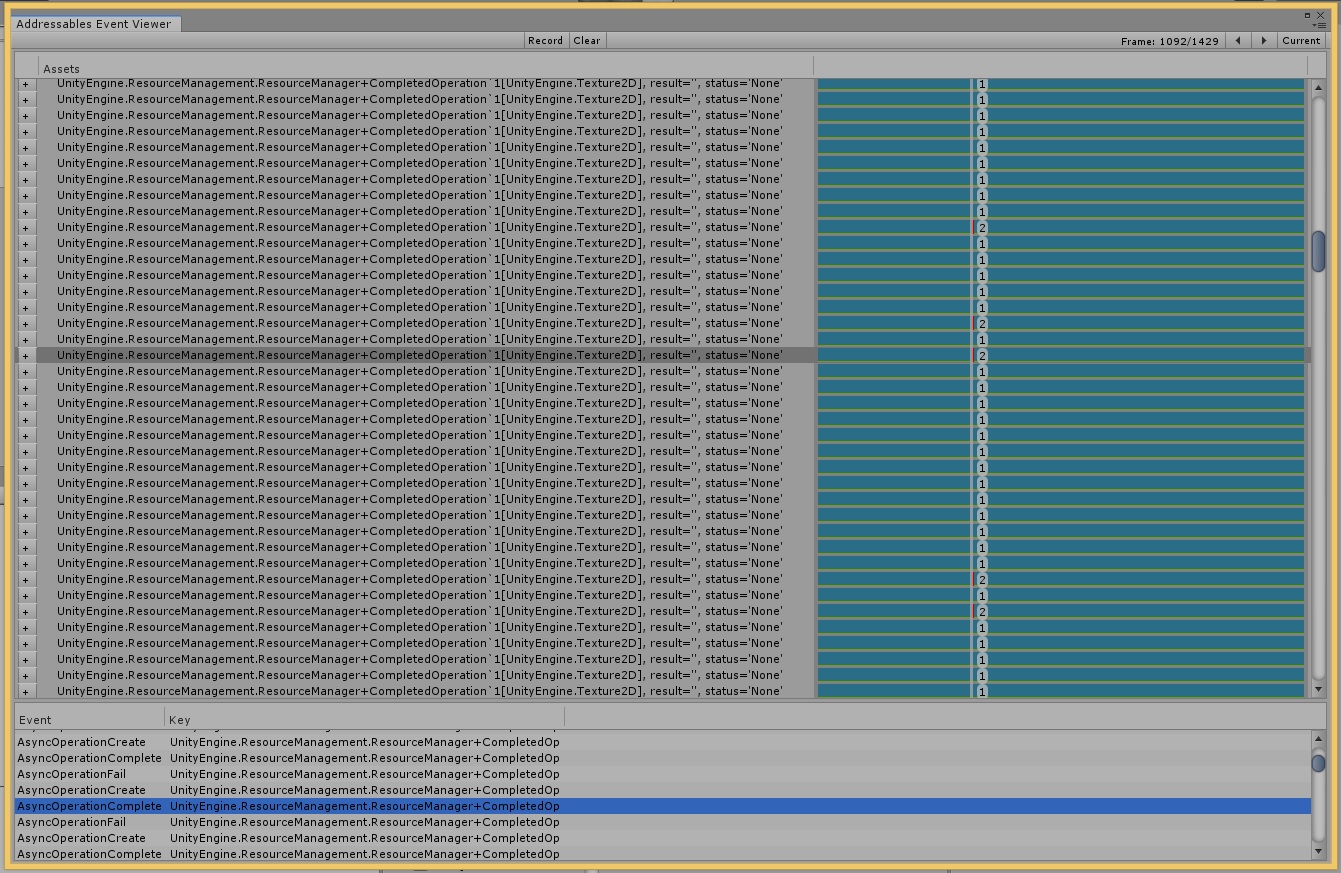The width and height of the screenshot is (1341, 873).
Task: Expand the highlighted CompletedOperation asset row
Action: click(26, 355)
